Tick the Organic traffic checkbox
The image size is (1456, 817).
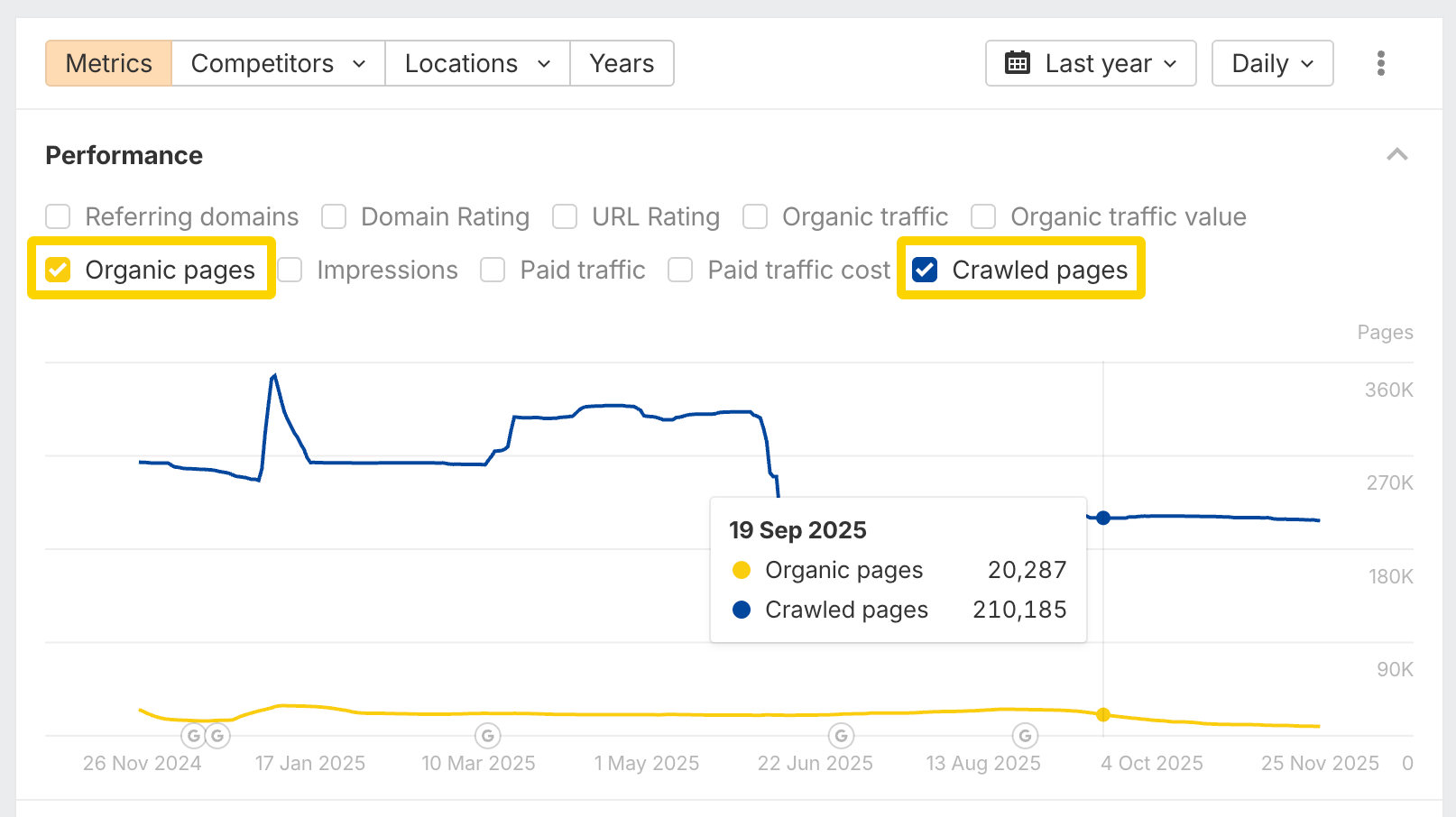coord(755,216)
